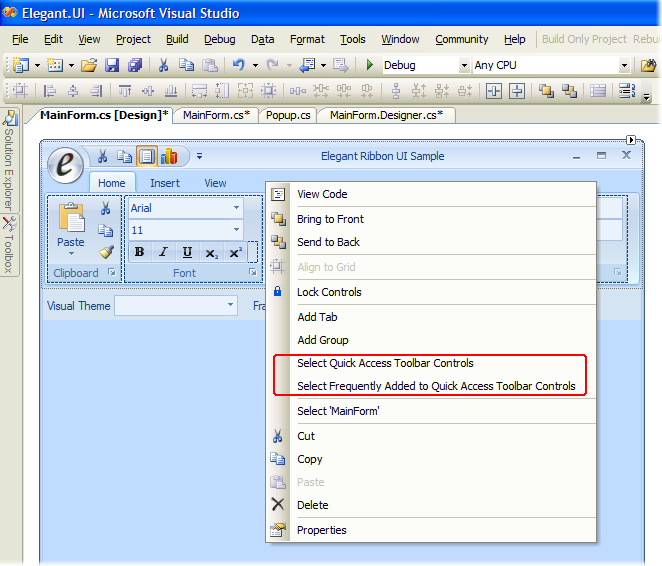Screen dimensions: 662x566
Task: Click the New Project toolbar icon
Action: [21, 65]
